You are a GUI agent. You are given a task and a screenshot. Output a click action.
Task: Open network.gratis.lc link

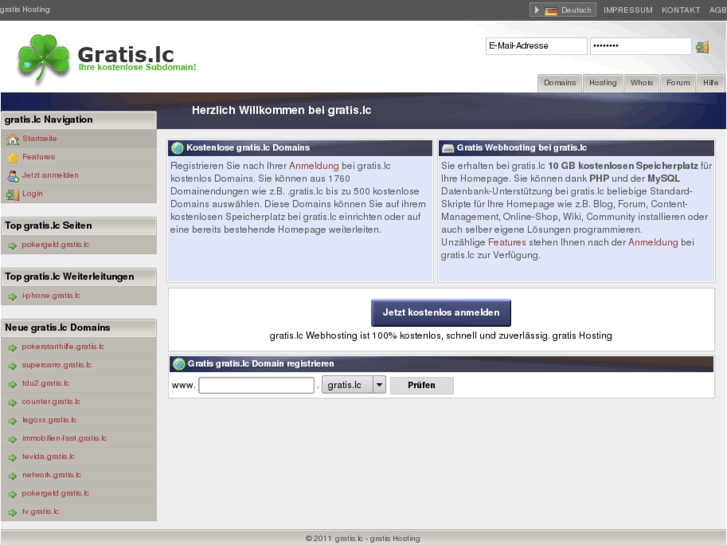(51, 475)
